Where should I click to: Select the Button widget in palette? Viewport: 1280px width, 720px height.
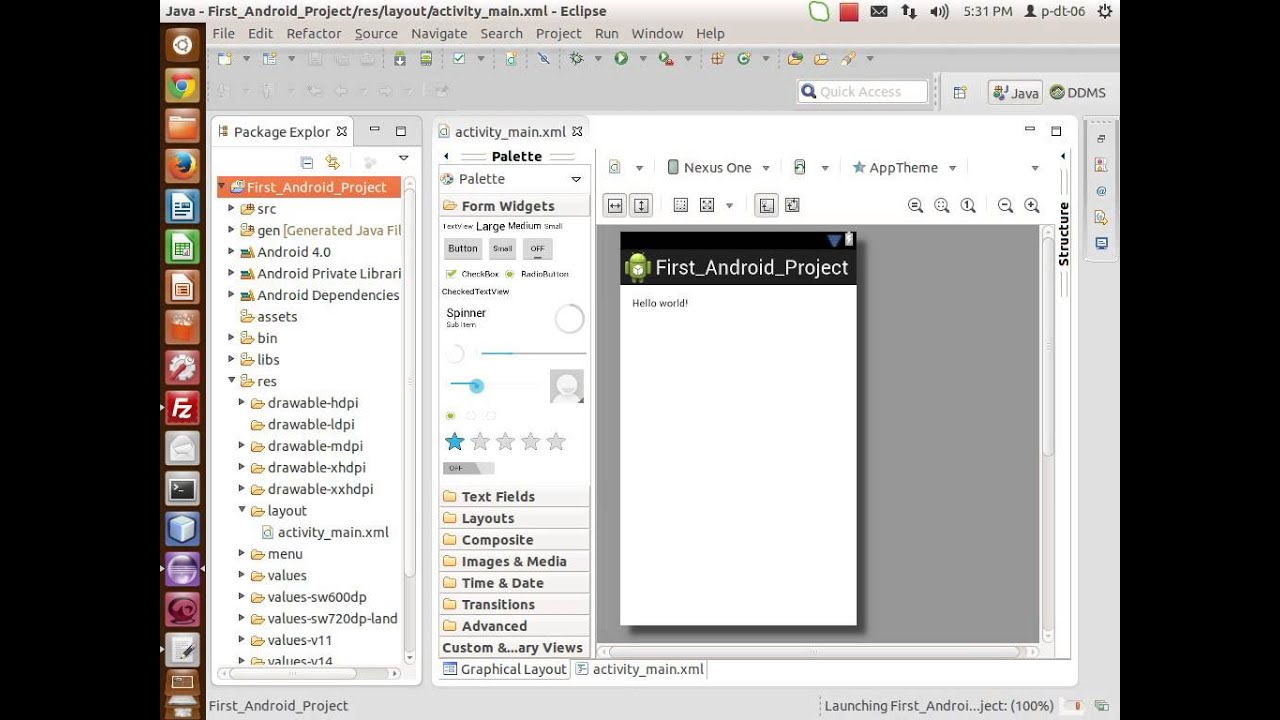pyautogui.click(x=463, y=249)
